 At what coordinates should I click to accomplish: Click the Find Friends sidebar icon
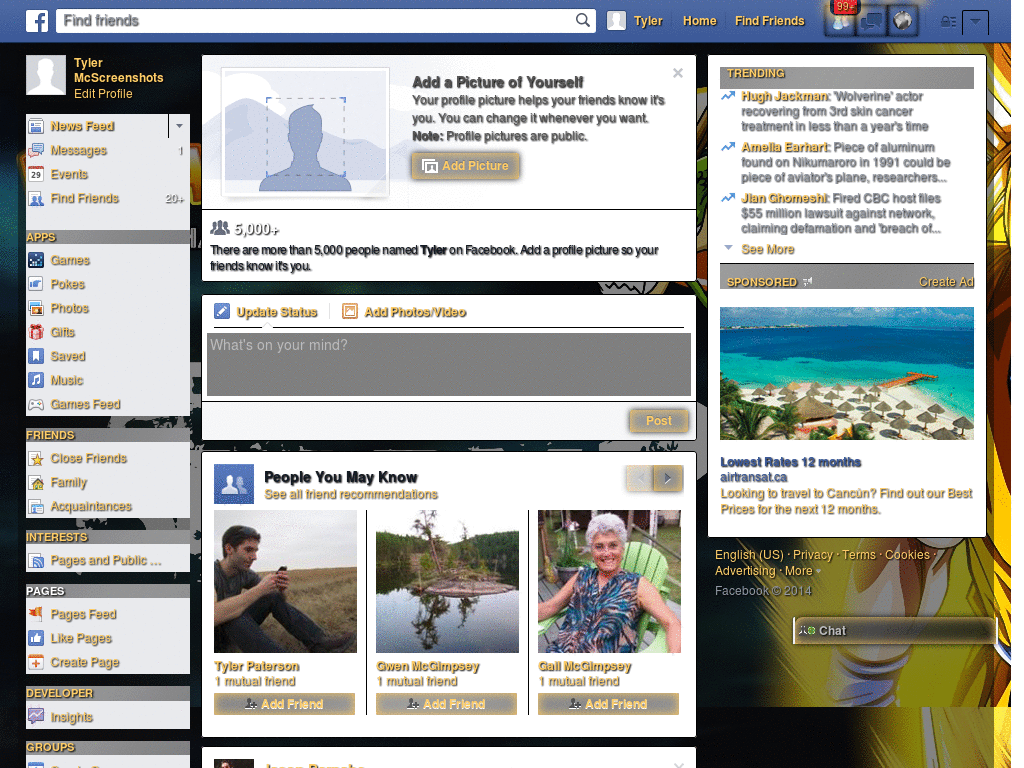(36, 199)
